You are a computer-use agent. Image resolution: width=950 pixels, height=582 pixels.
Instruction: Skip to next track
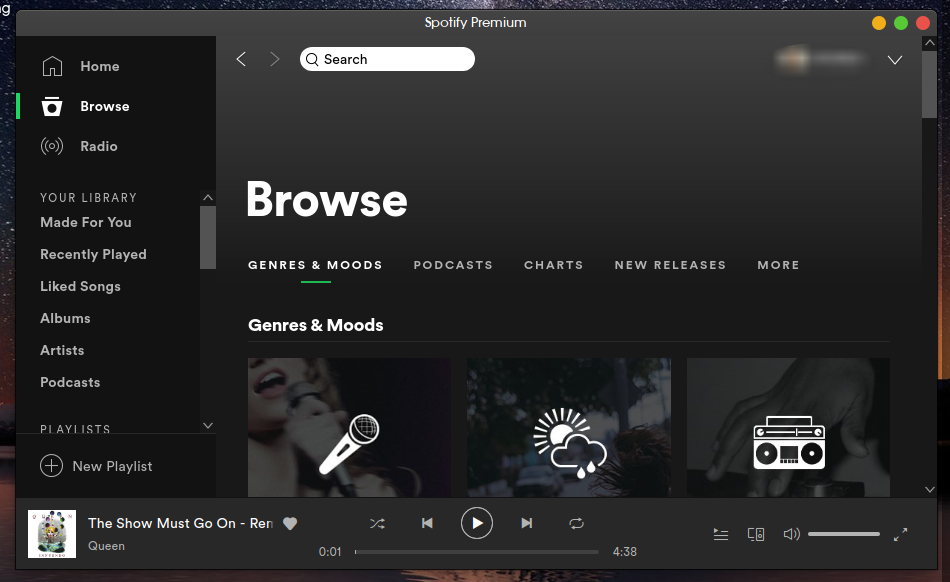(x=526, y=523)
